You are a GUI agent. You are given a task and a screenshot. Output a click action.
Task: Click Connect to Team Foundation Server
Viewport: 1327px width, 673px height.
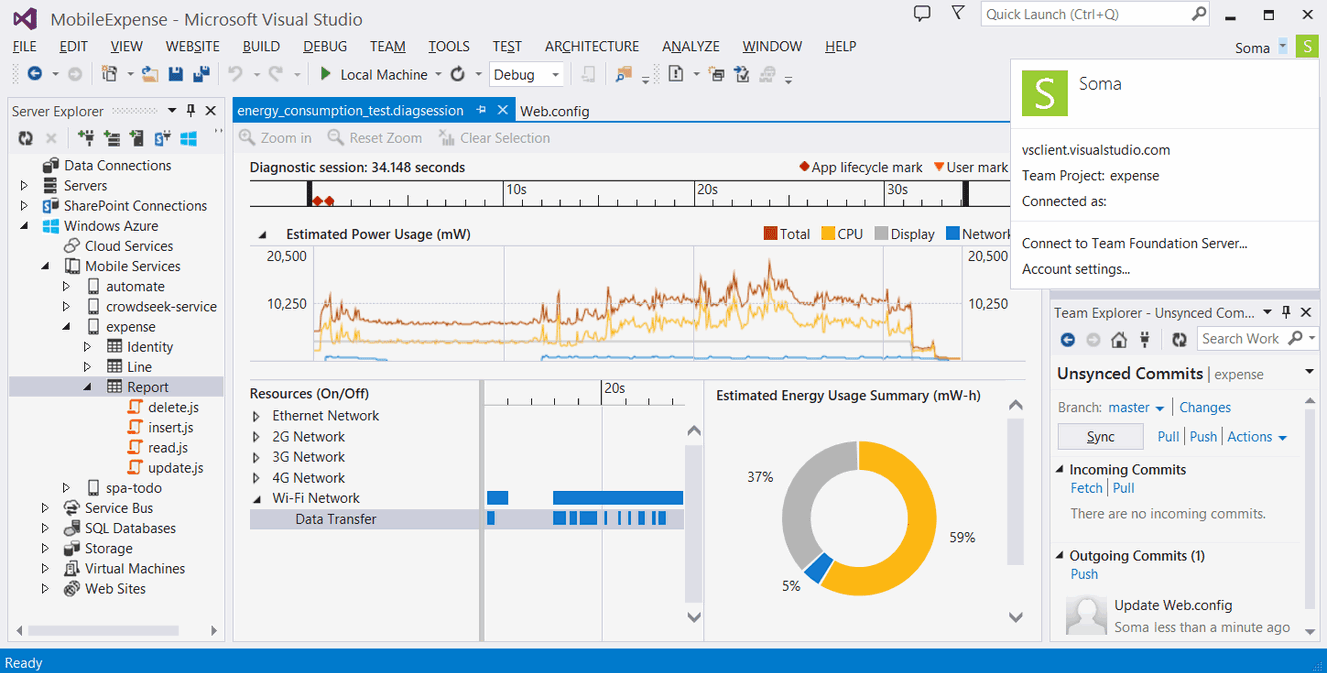tap(1134, 243)
